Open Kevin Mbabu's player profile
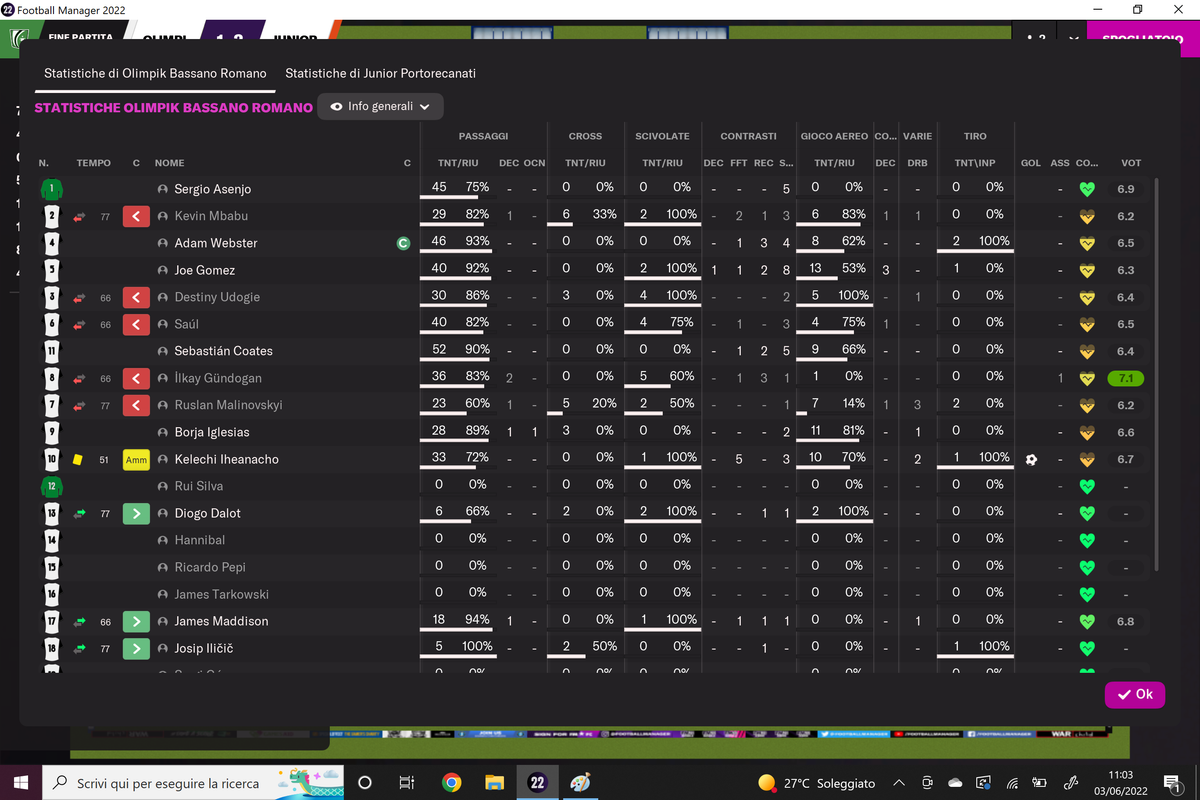Screen dimensions: 1200x800 coord(211,216)
